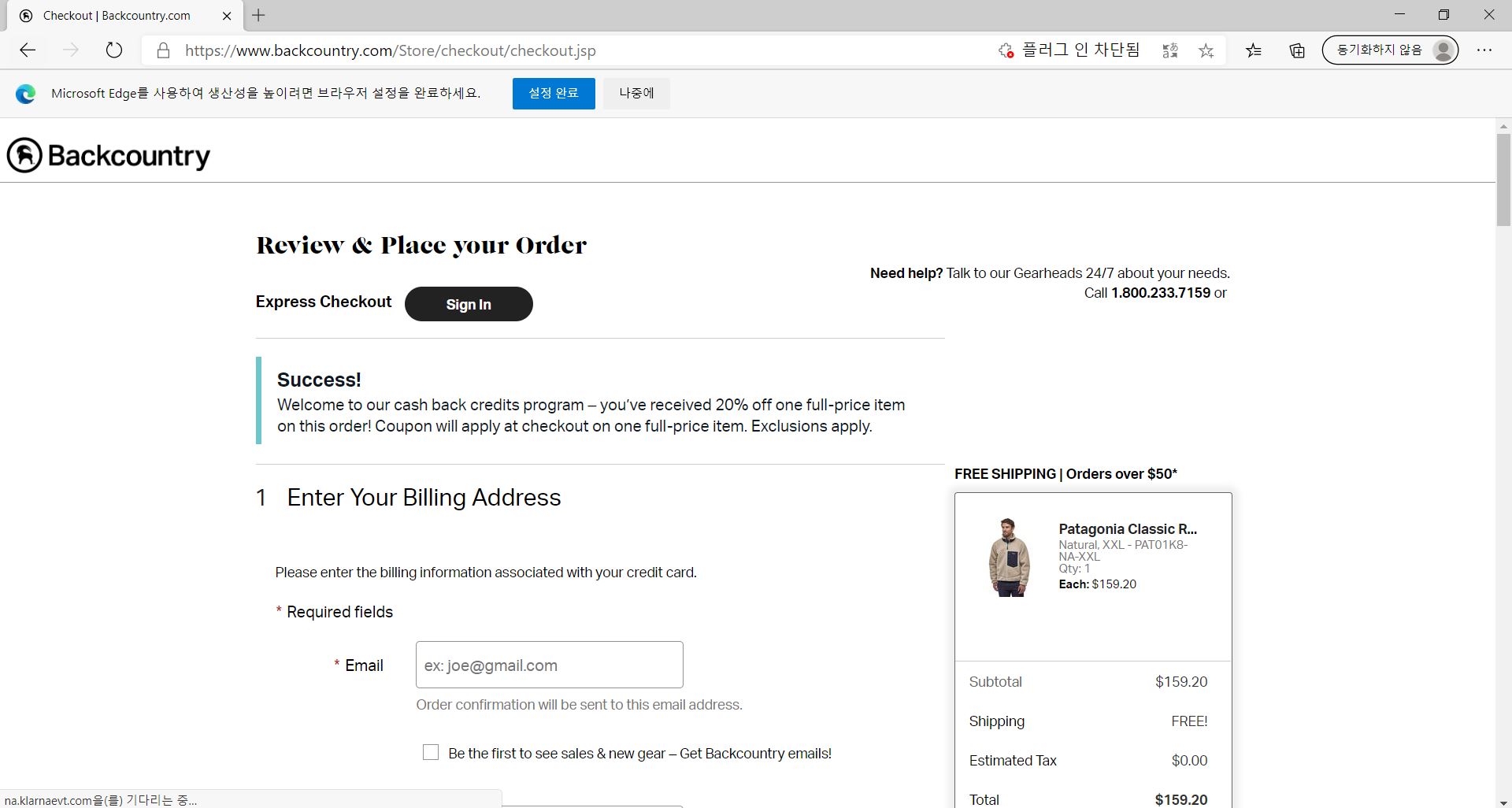This screenshot has width=1512, height=808.
Task: Restore down the browser window
Action: point(1443,15)
